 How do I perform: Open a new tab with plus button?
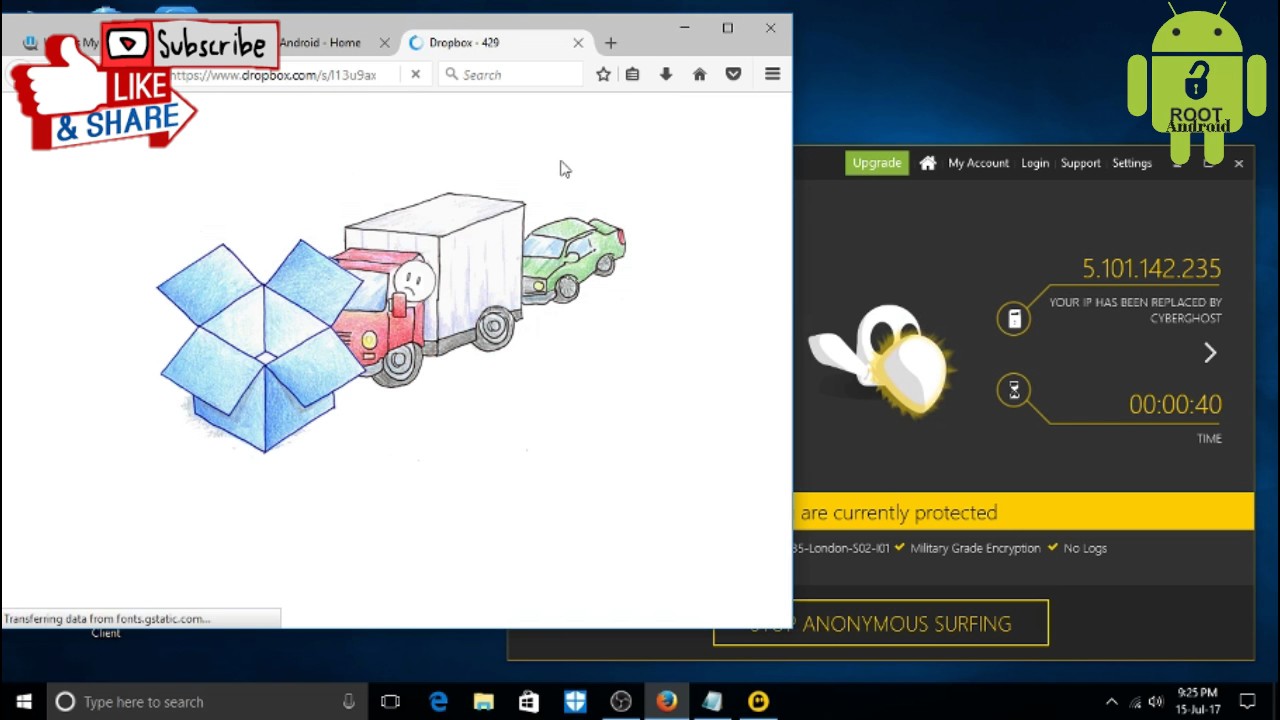pos(611,43)
